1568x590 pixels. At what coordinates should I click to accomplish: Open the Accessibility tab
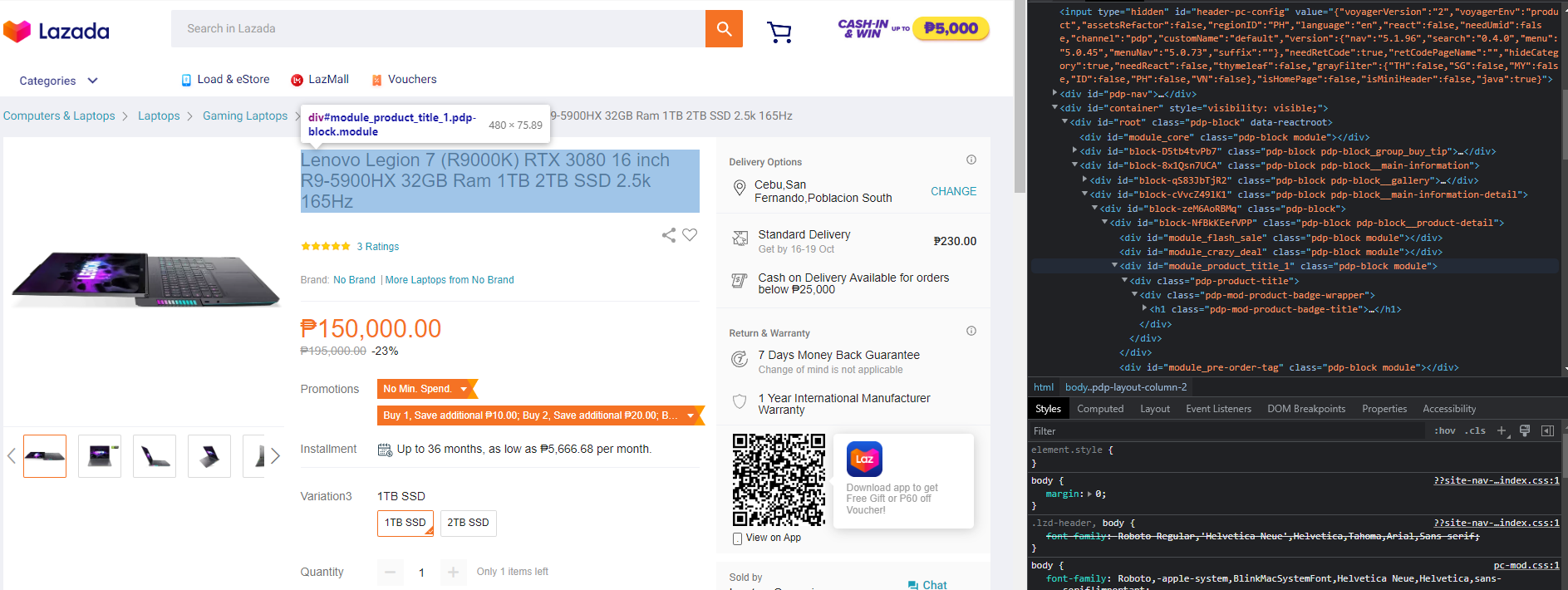tap(1449, 409)
